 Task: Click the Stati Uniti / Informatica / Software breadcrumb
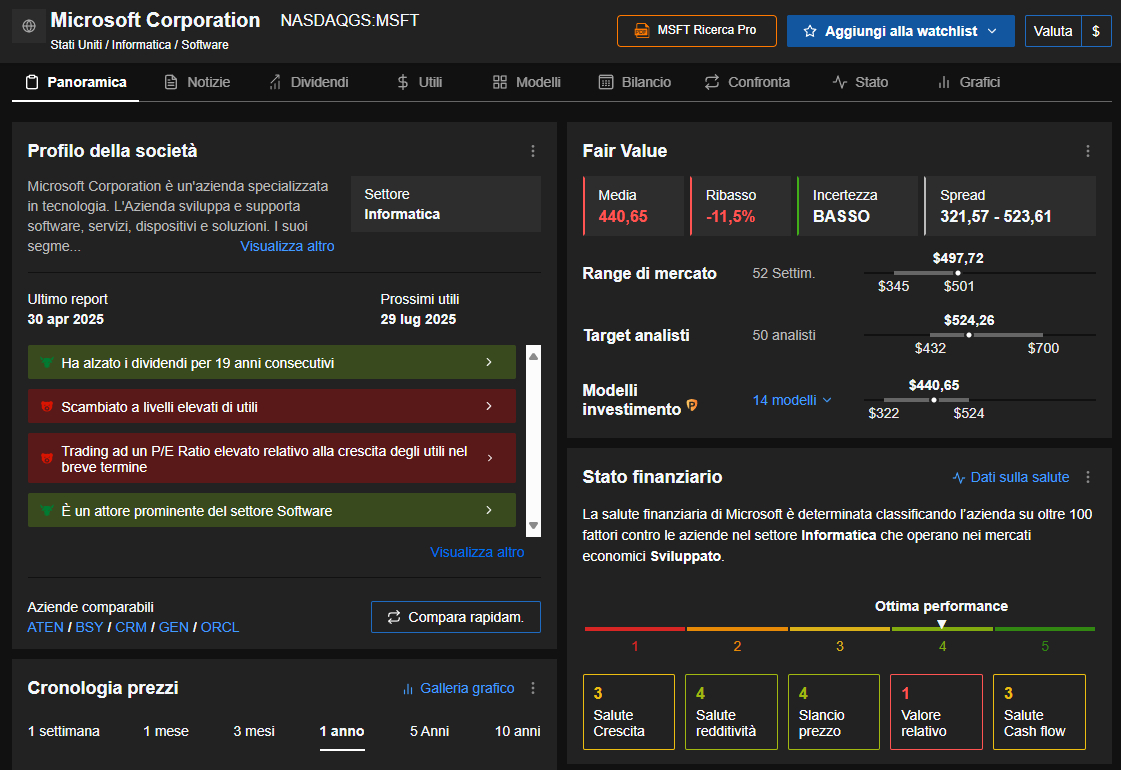139,44
